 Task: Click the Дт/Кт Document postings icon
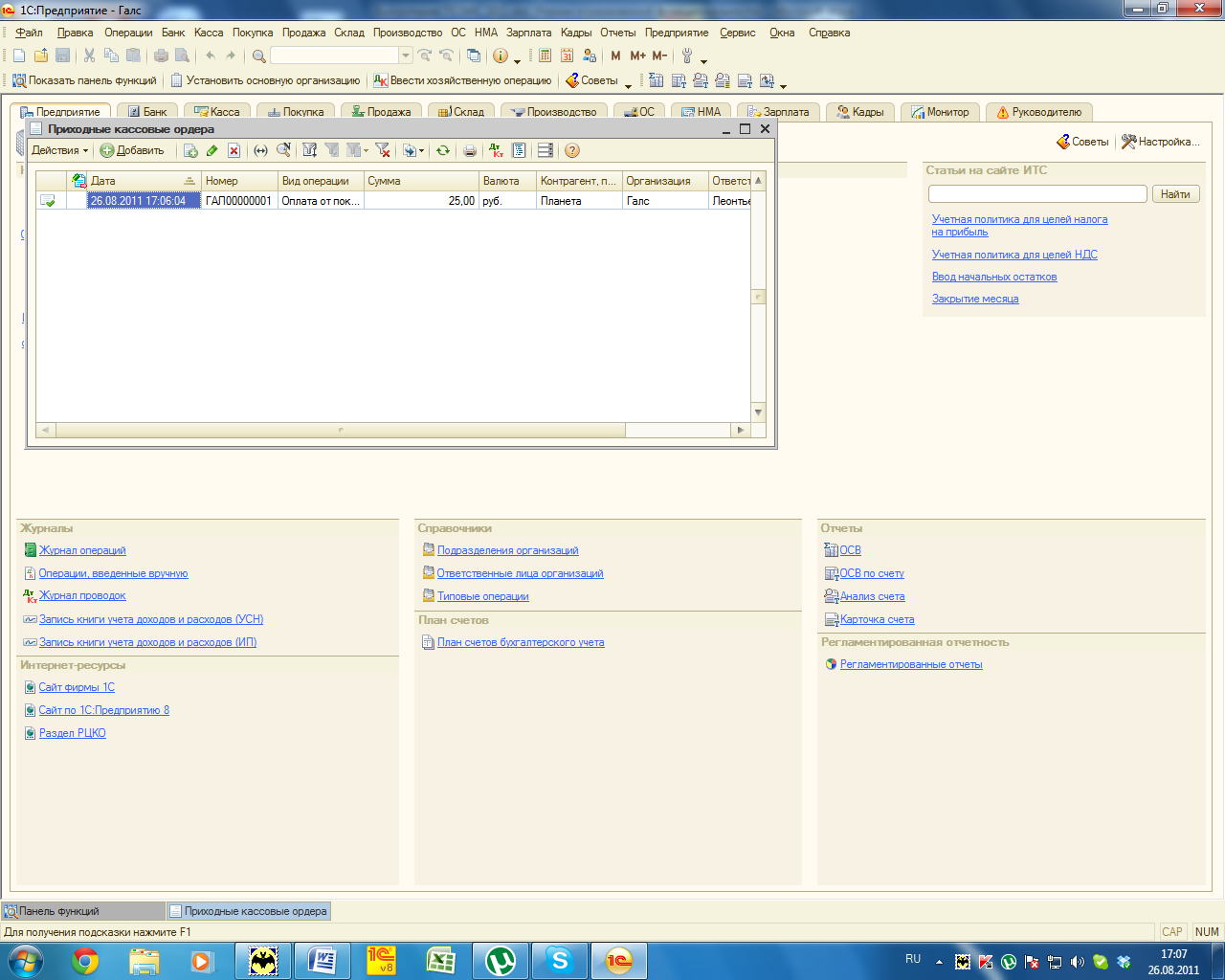[x=496, y=150]
